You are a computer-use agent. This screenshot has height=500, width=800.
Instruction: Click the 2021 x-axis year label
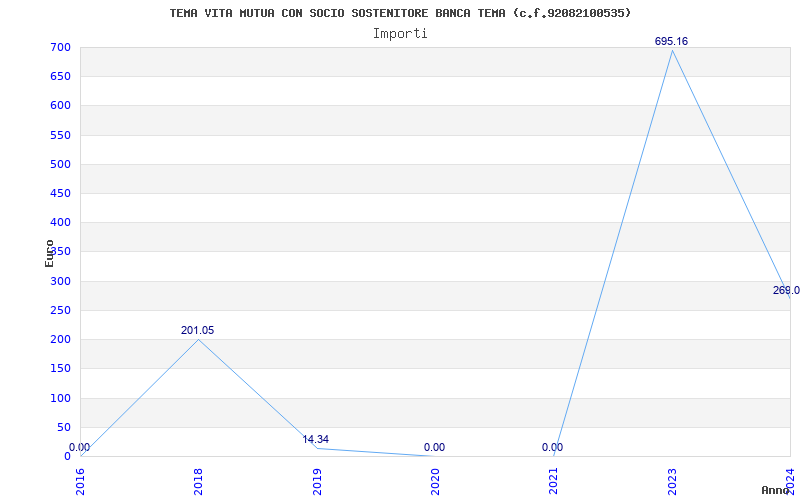point(554,482)
